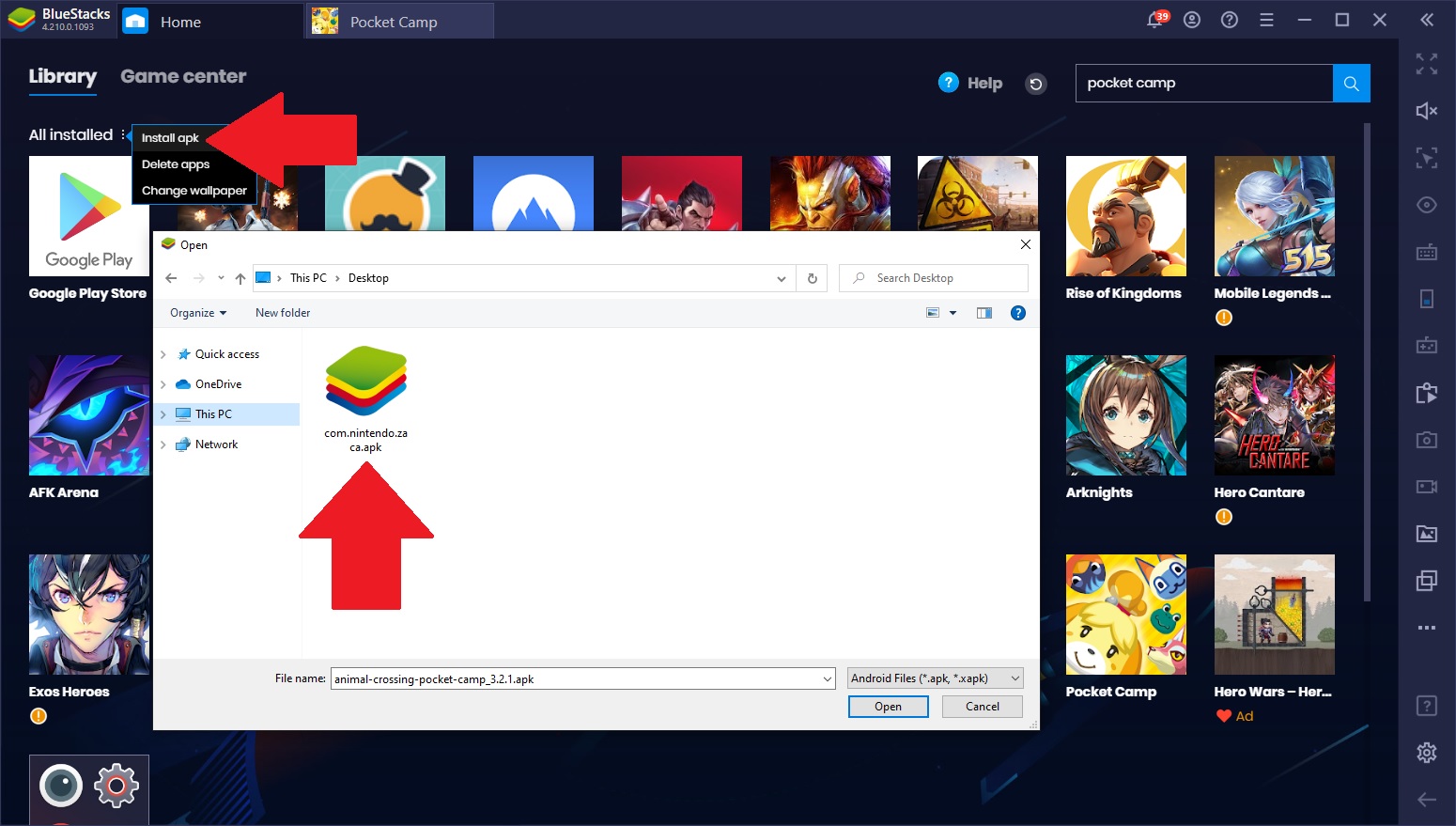The width and height of the screenshot is (1456, 826).
Task: Go back in the file dialog
Action: 171,278
